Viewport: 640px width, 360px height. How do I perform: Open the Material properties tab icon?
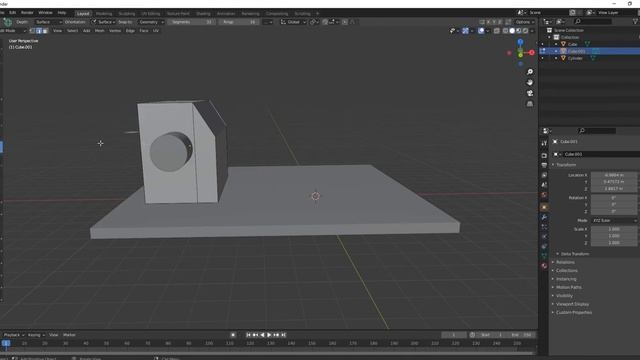tap(544, 266)
